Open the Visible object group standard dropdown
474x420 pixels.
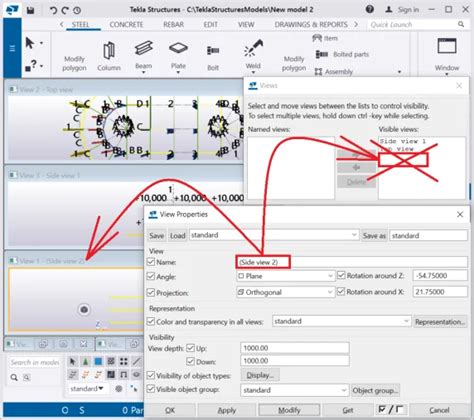click(x=294, y=390)
